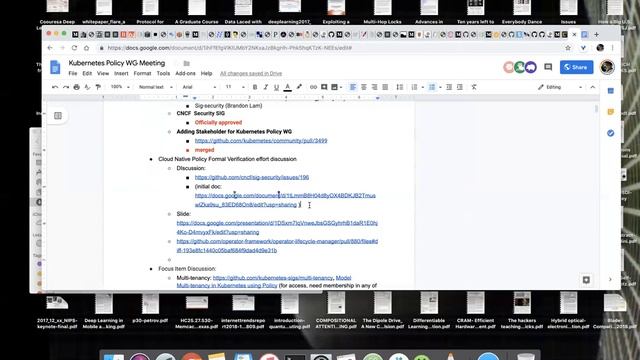Expand the numbered list style dropdown arrow

point(422,87)
